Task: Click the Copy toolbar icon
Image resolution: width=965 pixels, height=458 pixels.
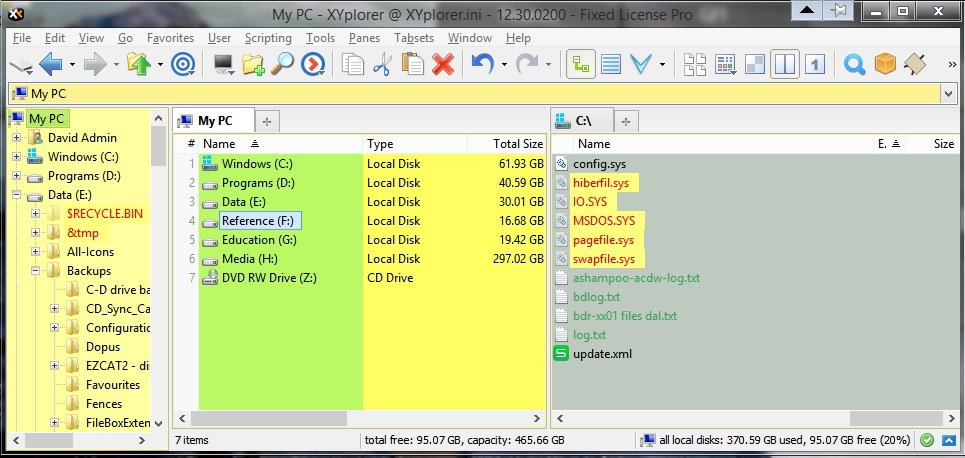Action: coord(352,65)
